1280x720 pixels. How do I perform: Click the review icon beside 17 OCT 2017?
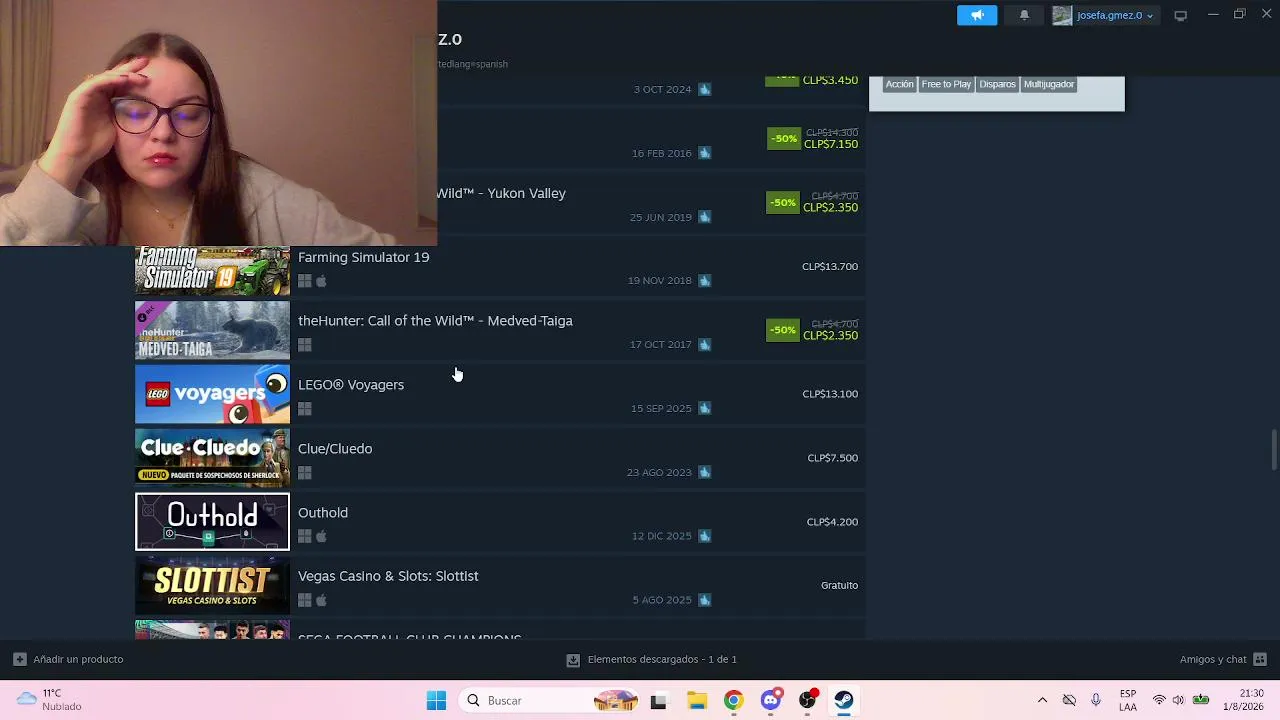705,345
